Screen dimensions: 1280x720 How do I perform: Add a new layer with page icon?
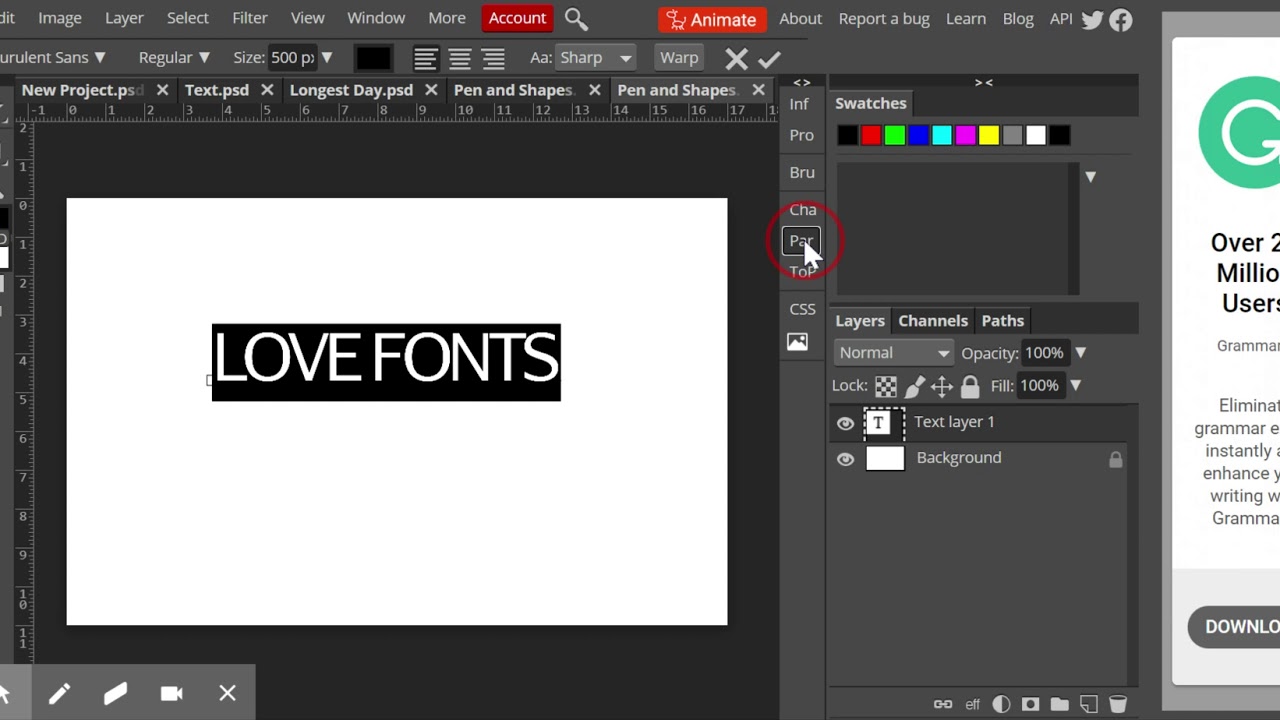point(1089,704)
